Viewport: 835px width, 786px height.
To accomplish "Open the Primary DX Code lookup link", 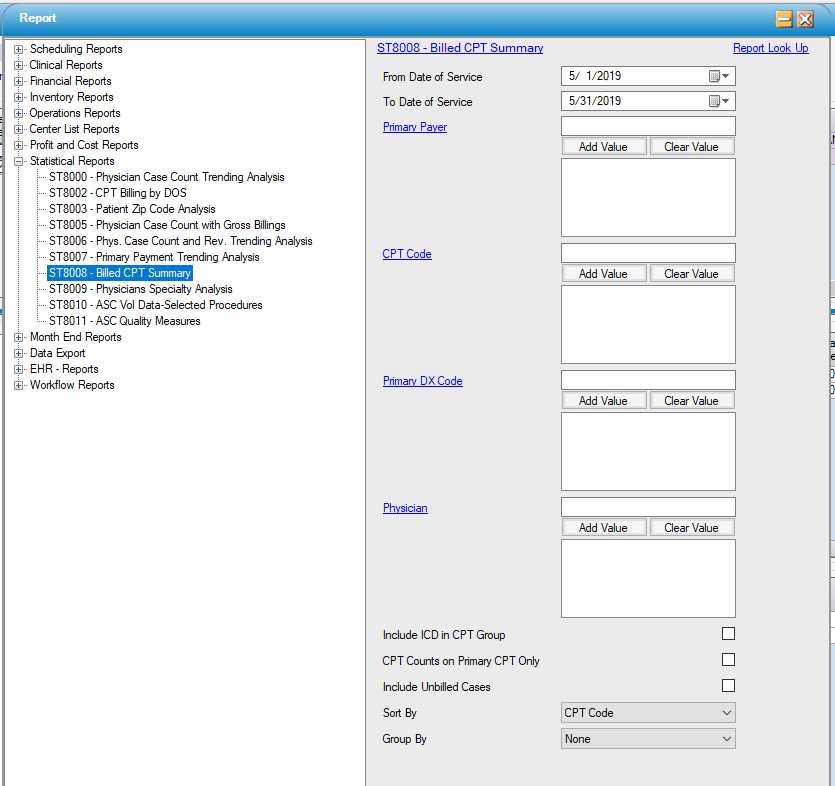I will (x=422, y=381).
